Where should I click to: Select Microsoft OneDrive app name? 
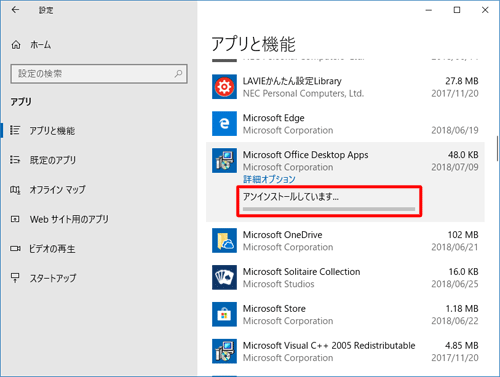(x=282, y=235)
